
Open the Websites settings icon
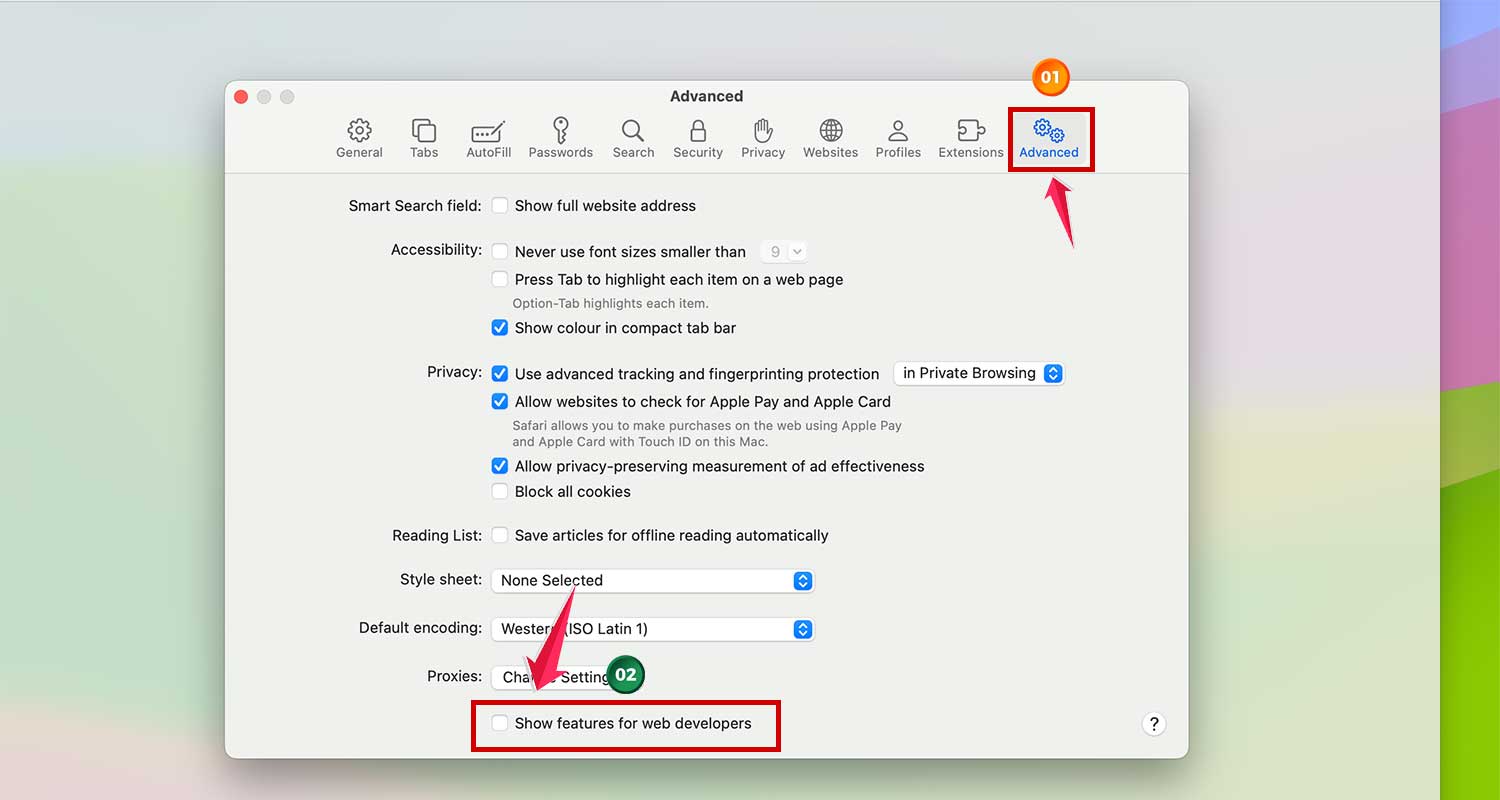(830, 138)
